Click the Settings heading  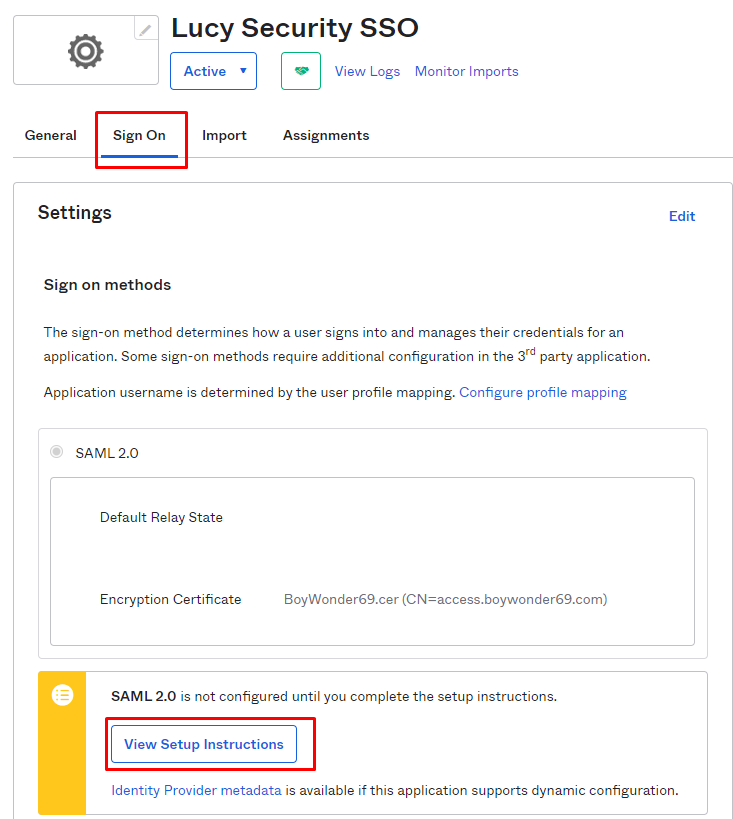click(x=75, y=213)
